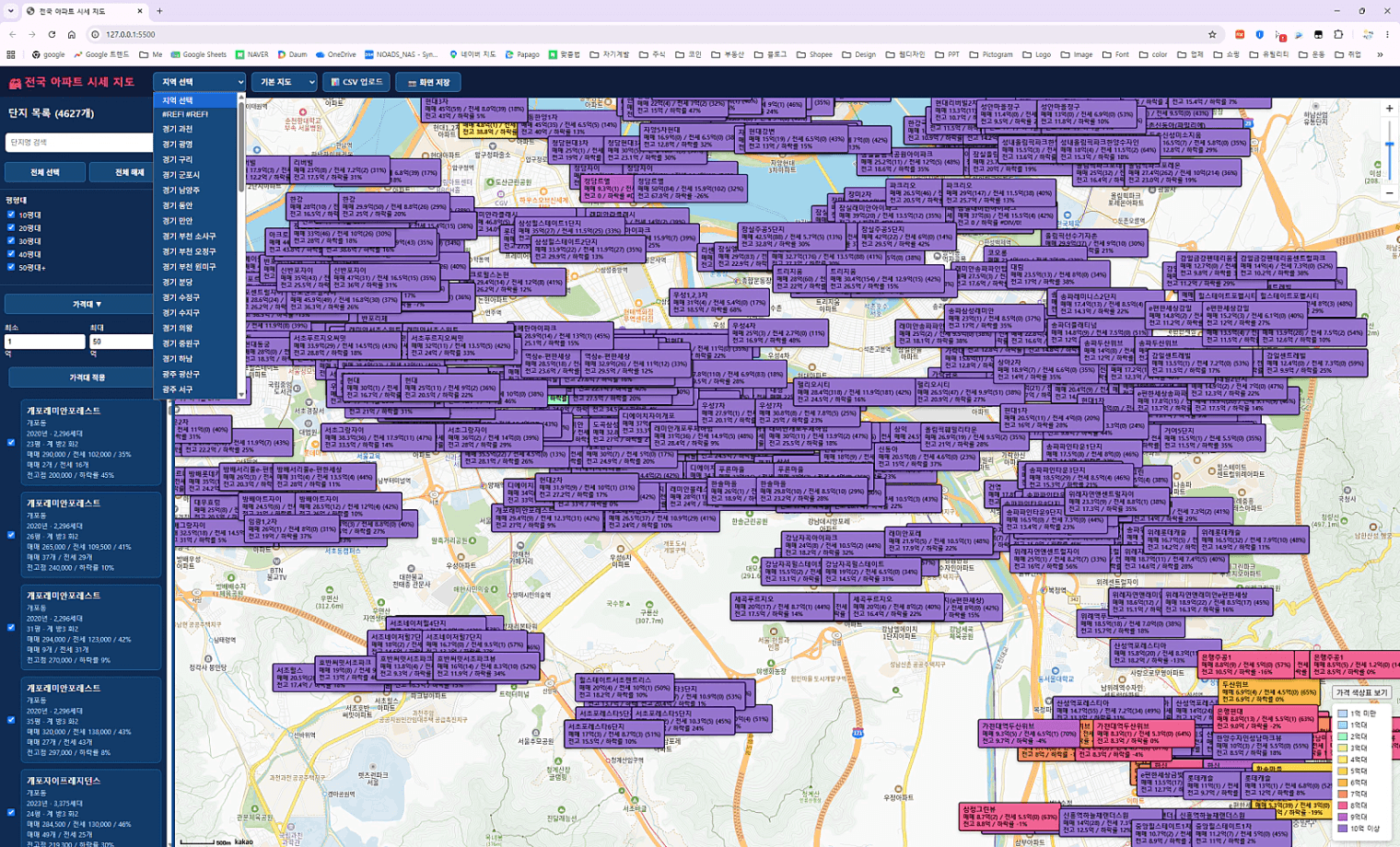
Task: Uncheck the 개포래미안포레스트 23평 listing checkbox
Action: pos(11,443)
